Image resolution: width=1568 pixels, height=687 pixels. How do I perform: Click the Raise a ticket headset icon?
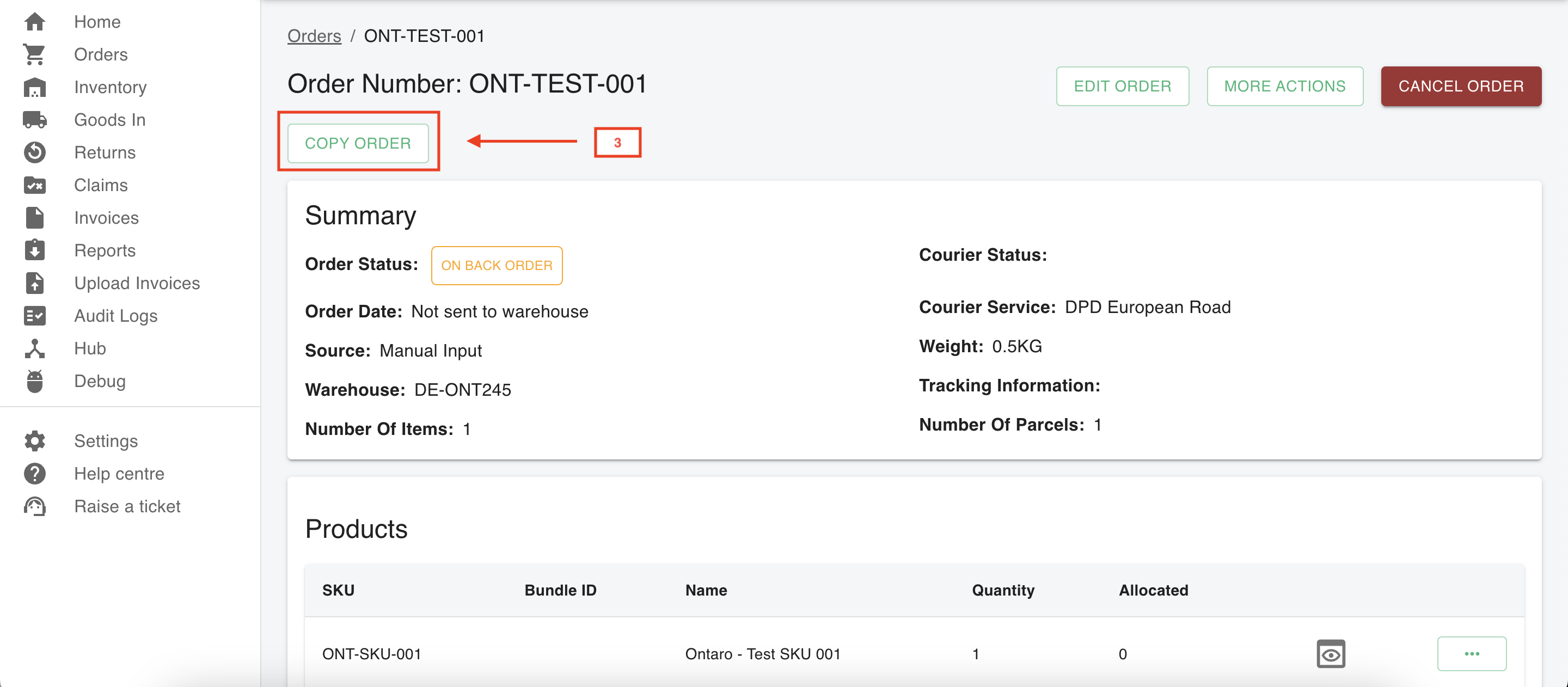coord(35,507)
